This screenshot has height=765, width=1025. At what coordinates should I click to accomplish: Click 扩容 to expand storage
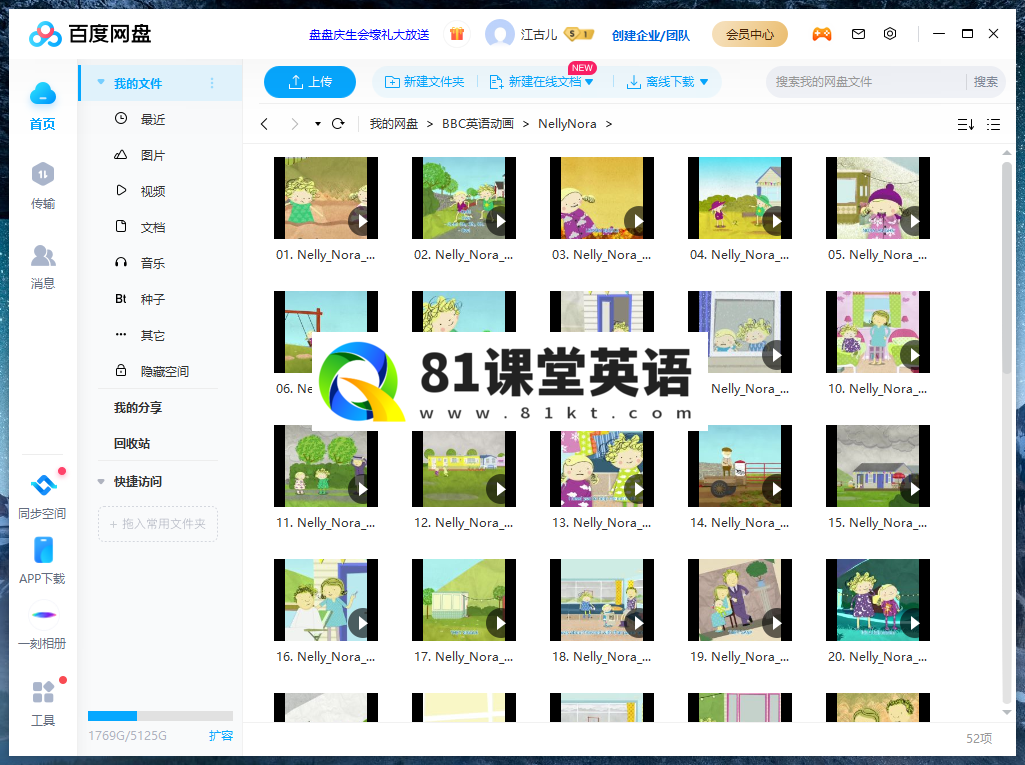tap(221, 736)
